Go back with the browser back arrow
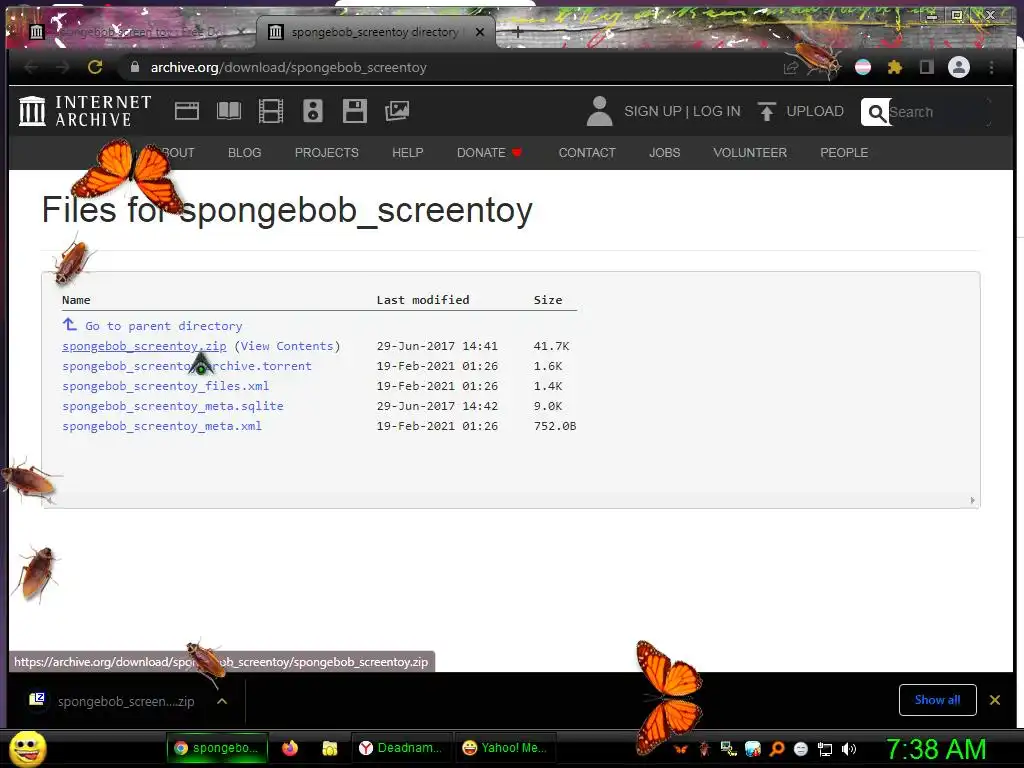The width and height of the screenshot is (1024, 768). pos(31,67)
